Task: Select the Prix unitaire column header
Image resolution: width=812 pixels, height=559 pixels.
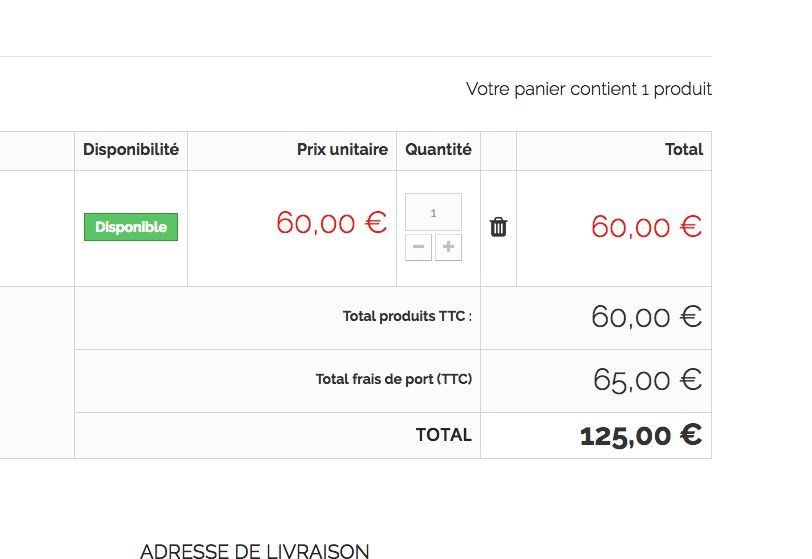Action: (x=342, y=150)
